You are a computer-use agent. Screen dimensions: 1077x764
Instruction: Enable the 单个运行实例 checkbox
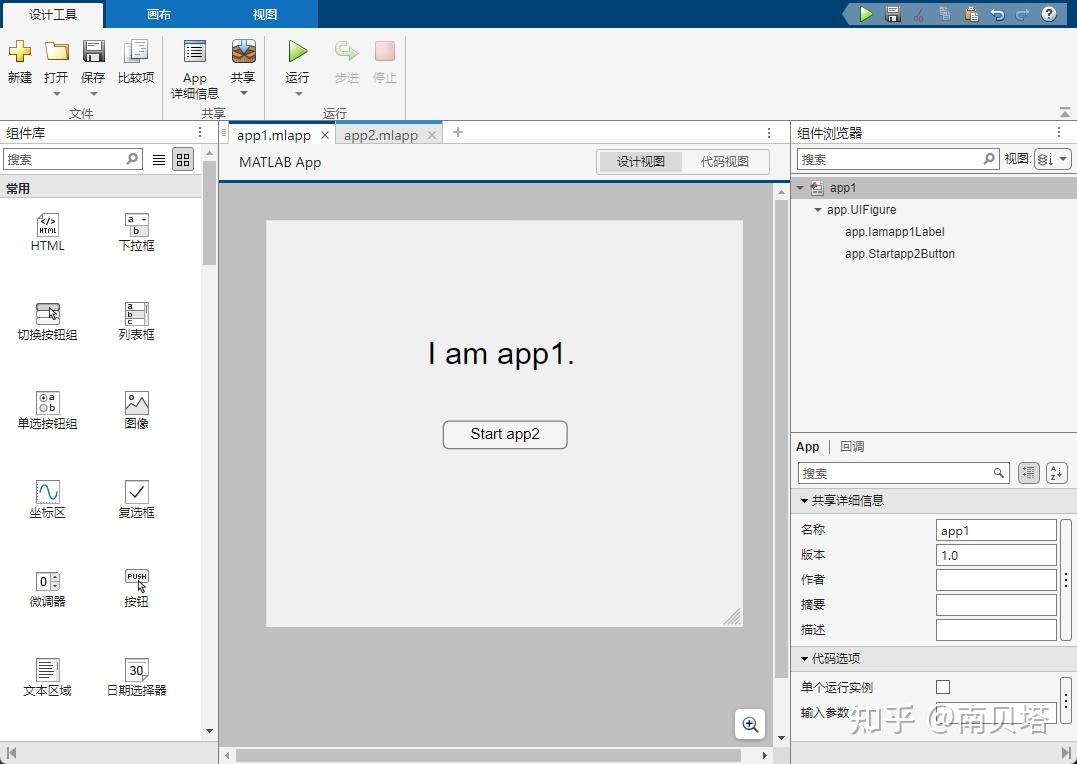pyautogui.click(x=941, y=687)
